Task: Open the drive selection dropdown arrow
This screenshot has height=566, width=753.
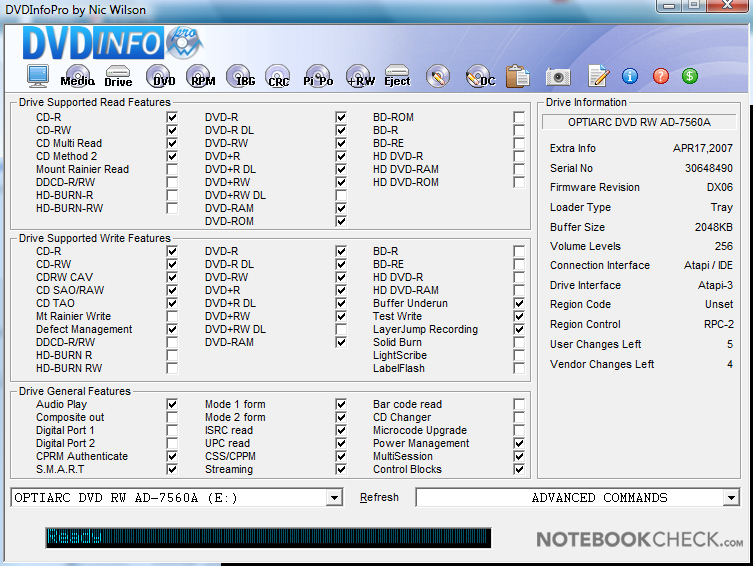Action: (x=334, y=498)
